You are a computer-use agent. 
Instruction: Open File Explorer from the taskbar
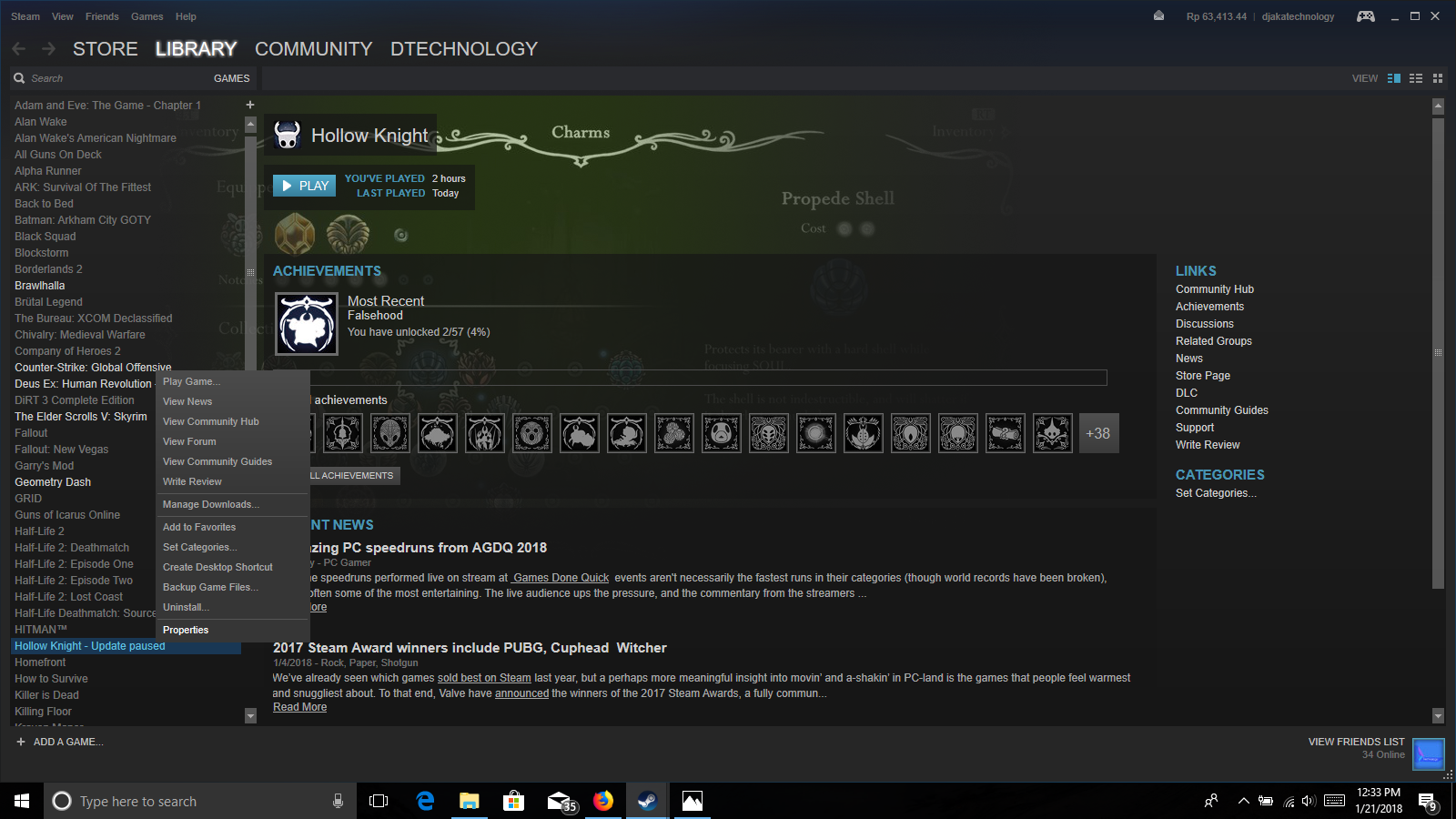[x=470, y=801]
